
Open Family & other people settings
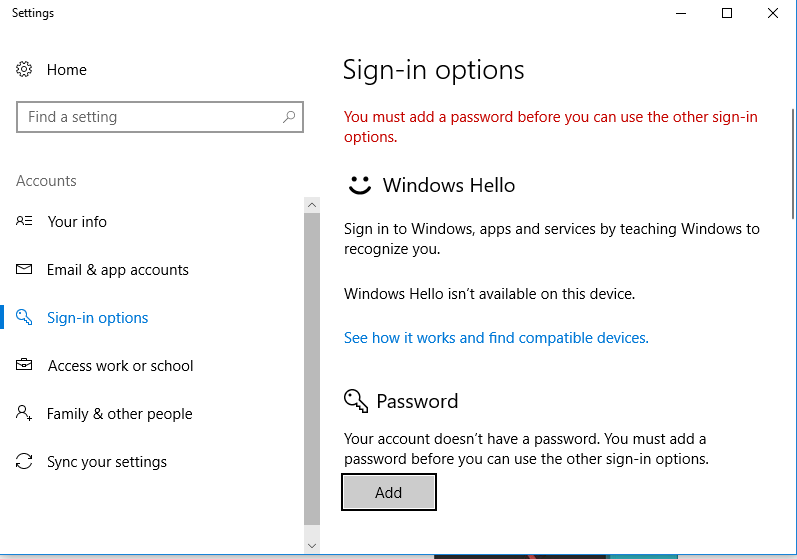pyautogui.click(x=120, y=414)
